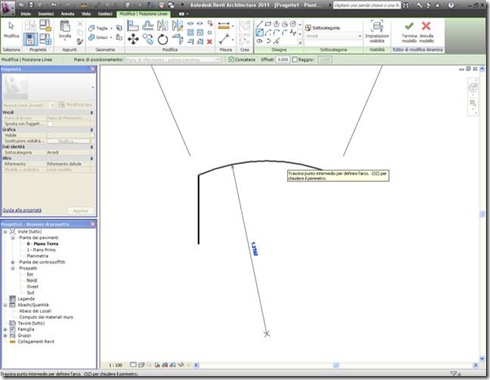Collapse the Viste (tutto) tree node
Image resolution: width=490 pixels, height=380 pixels.
pos(5,232)
